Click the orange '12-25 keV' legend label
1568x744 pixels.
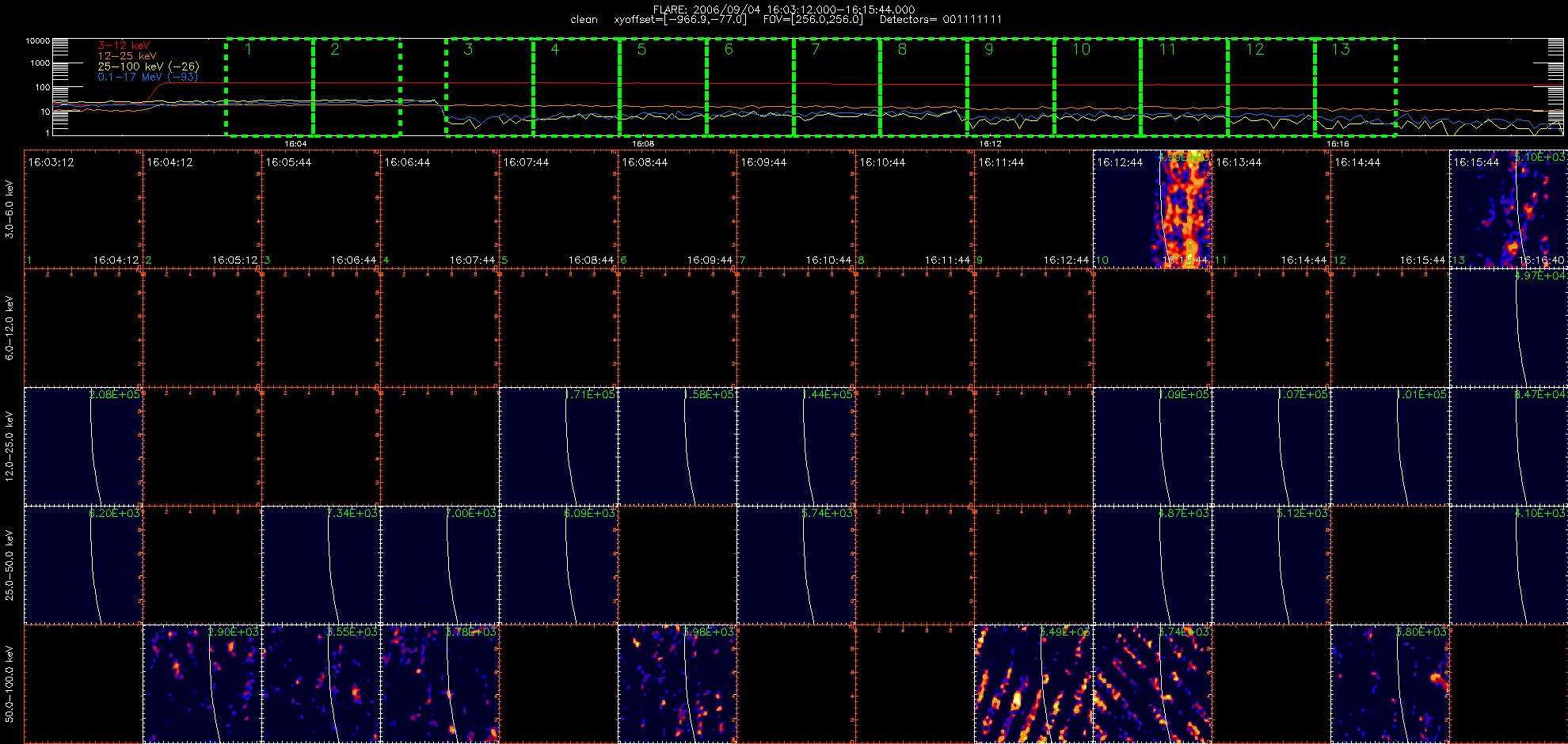tap(127, 56)
